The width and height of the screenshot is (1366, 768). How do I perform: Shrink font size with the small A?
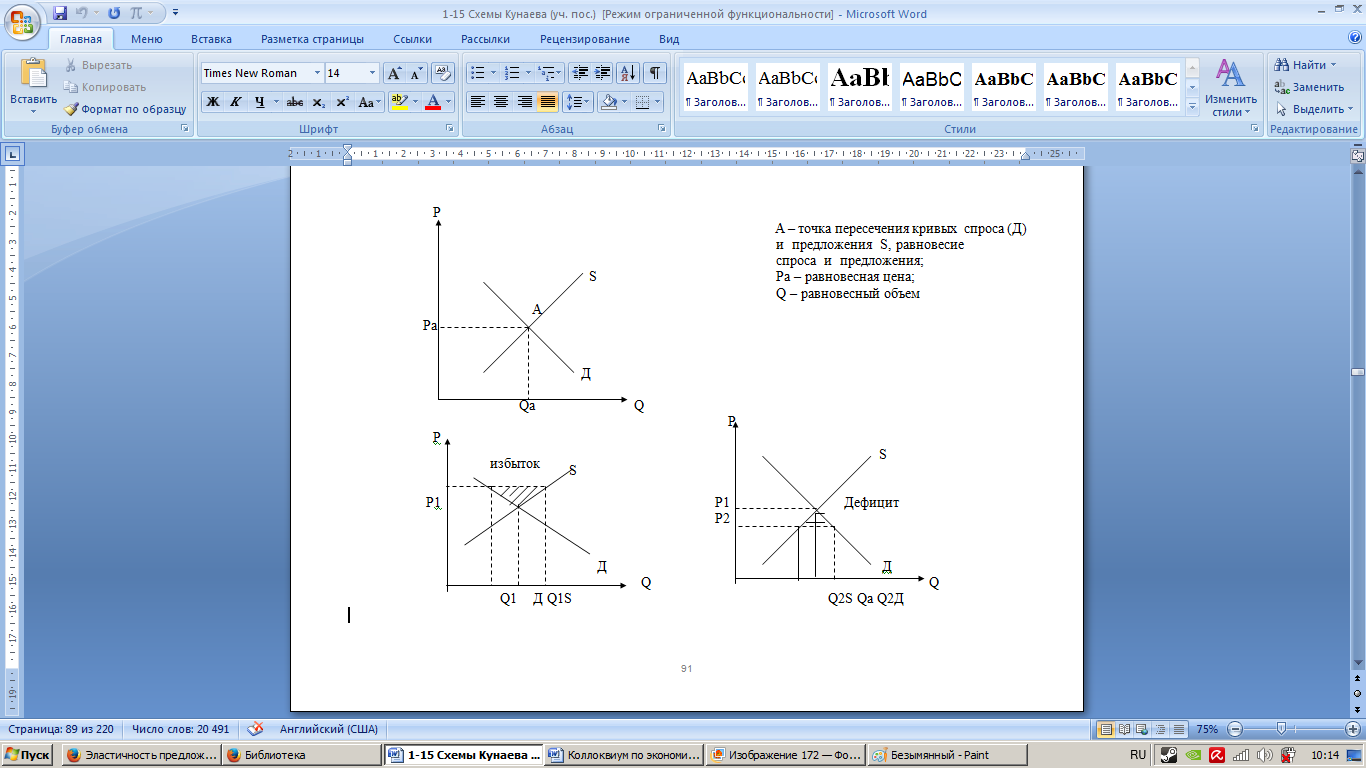coord(416,73)
